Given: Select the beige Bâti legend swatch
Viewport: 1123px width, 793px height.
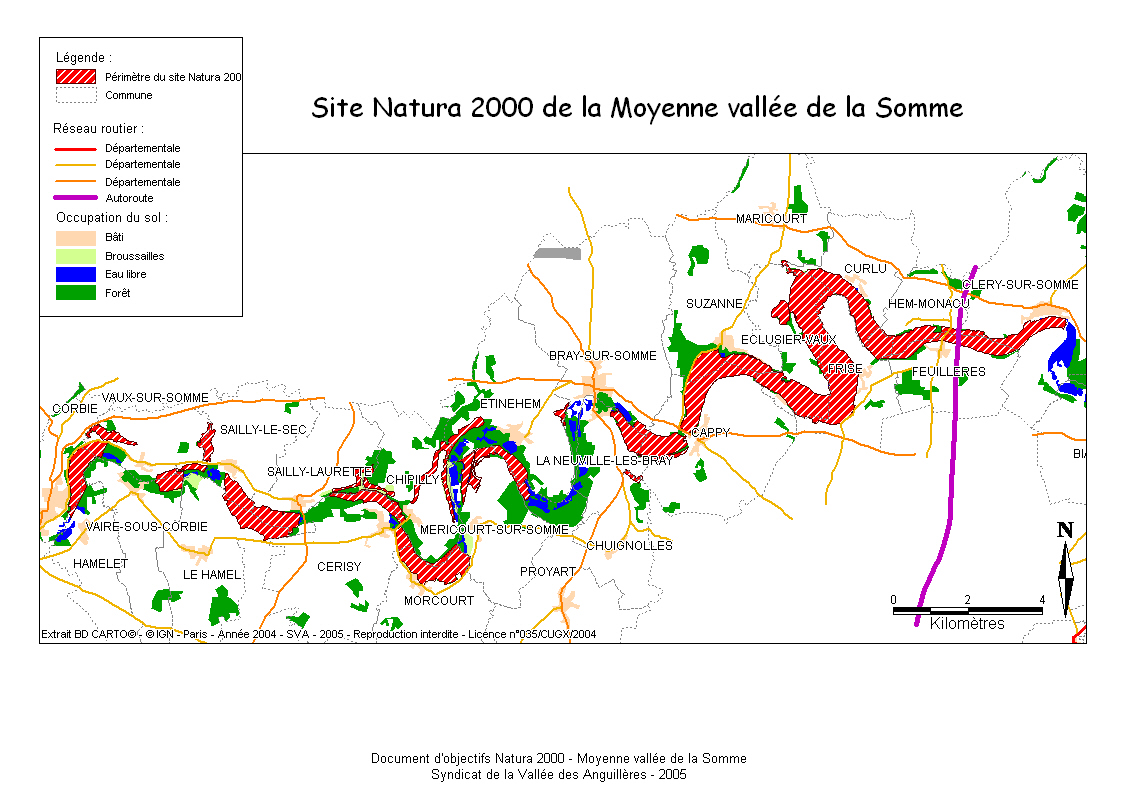Looking at the screenshot, I should [x=76, y=238].
